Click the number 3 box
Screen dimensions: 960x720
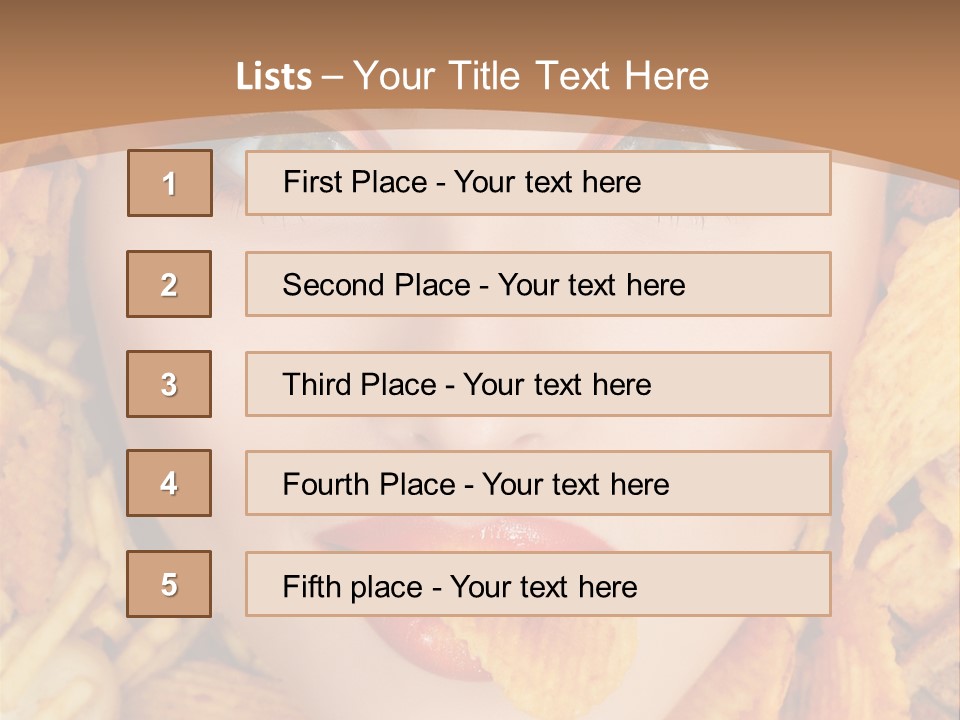click(169, 384)
